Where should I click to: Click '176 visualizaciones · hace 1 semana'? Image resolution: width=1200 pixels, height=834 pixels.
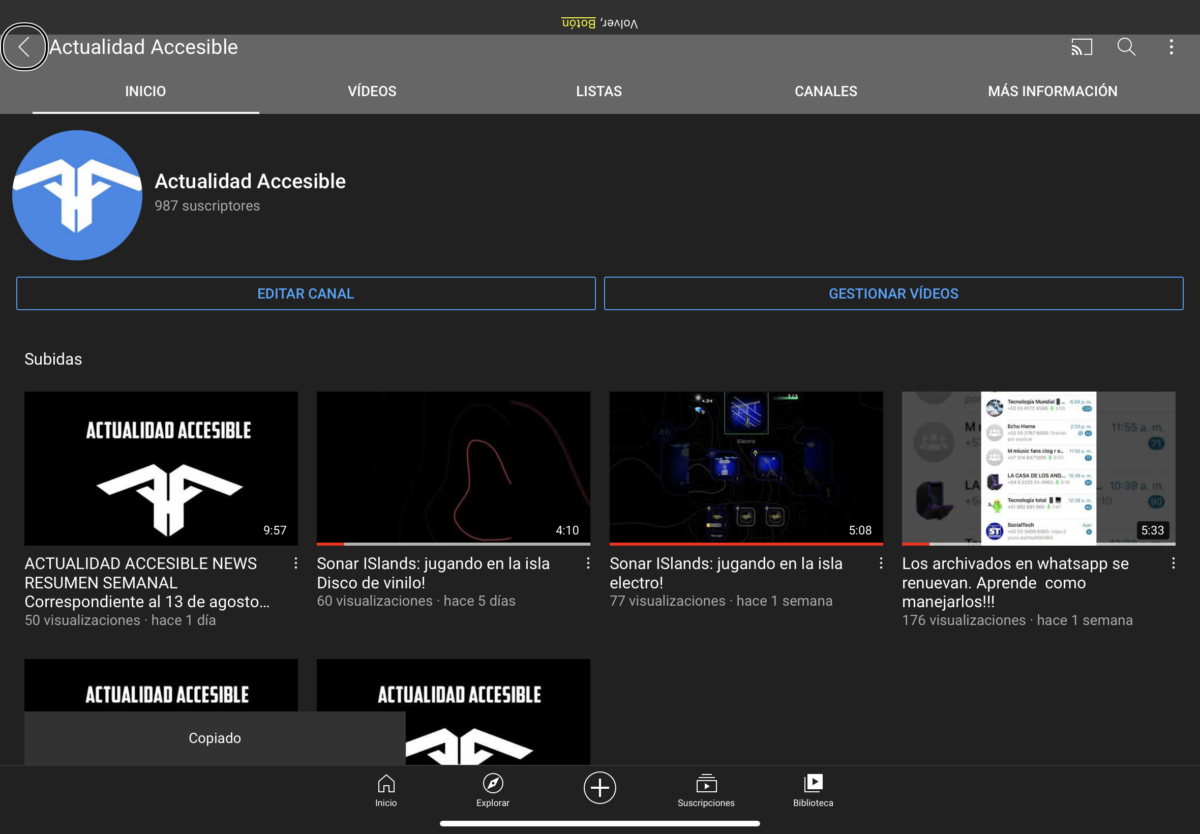coord(1017,620)
